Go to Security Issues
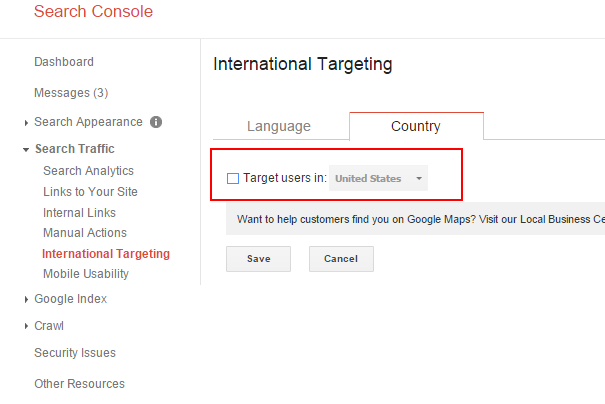Viewport: 605px width, 404px height. tap(75, 353)
